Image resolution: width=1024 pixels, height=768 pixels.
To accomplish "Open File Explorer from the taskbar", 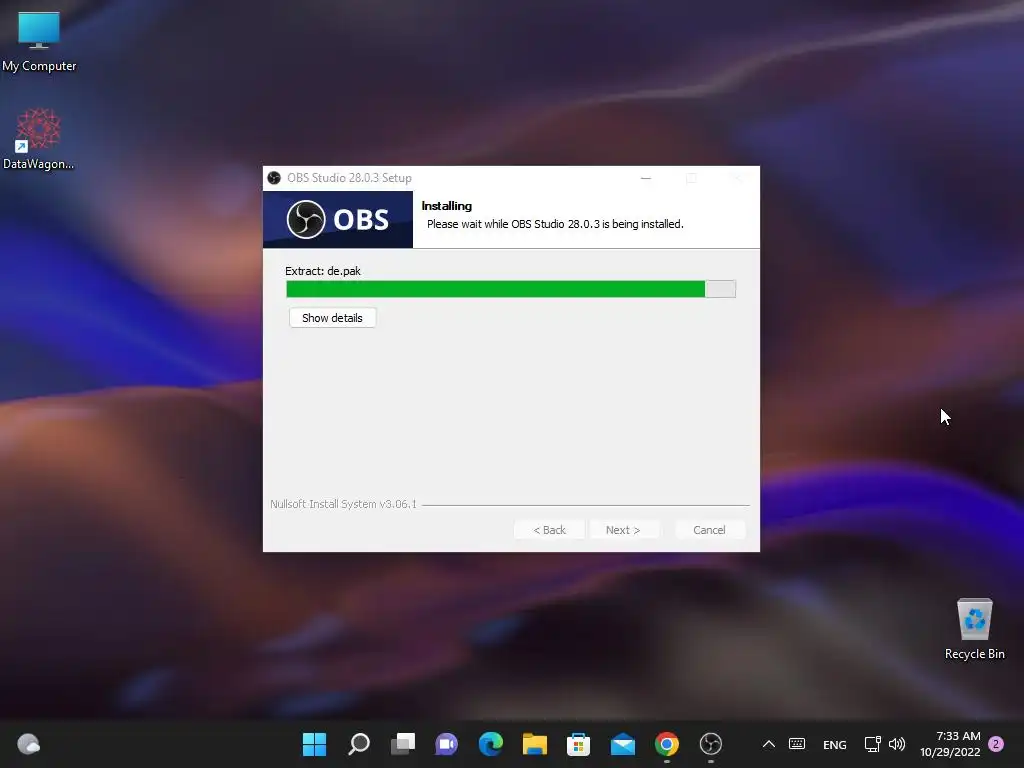I will point(535,744).
